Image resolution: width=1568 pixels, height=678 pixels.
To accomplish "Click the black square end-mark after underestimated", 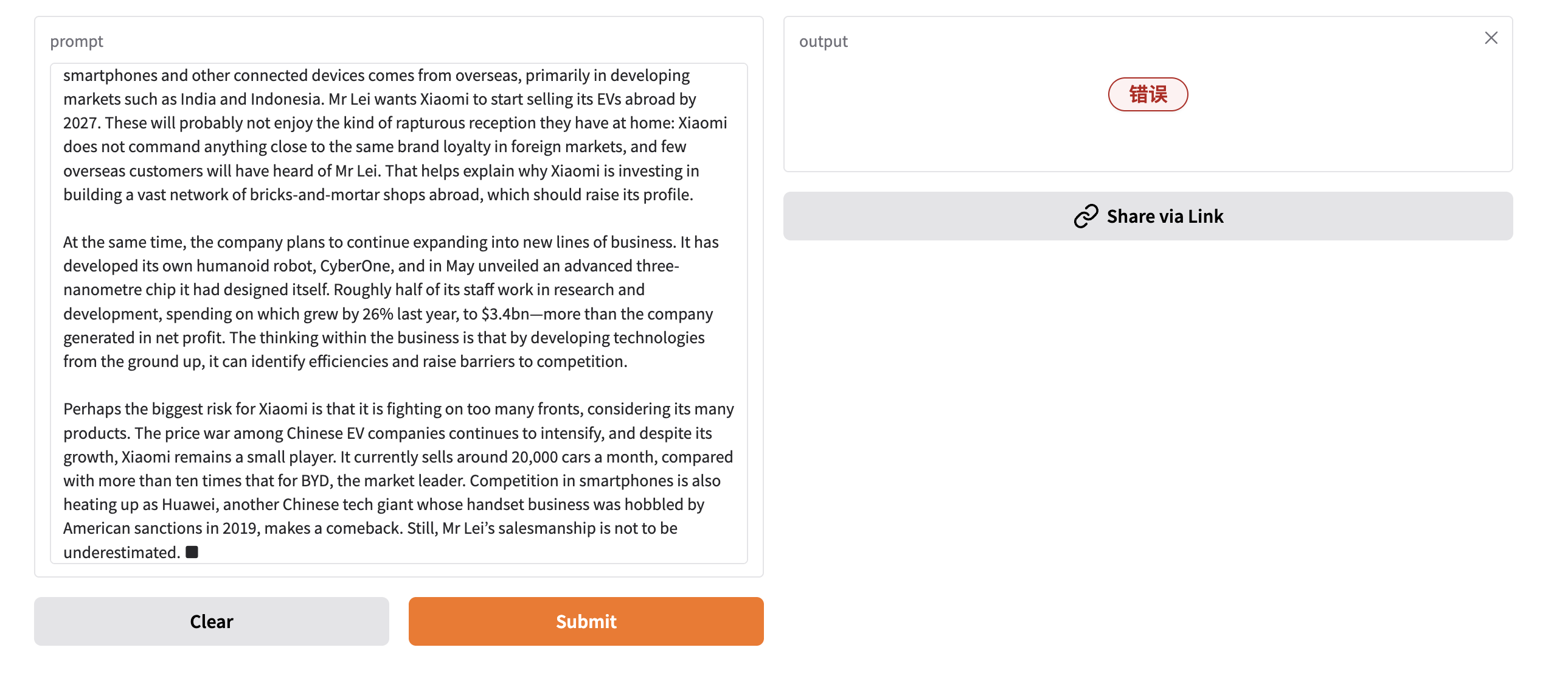I will click(192, 551).
